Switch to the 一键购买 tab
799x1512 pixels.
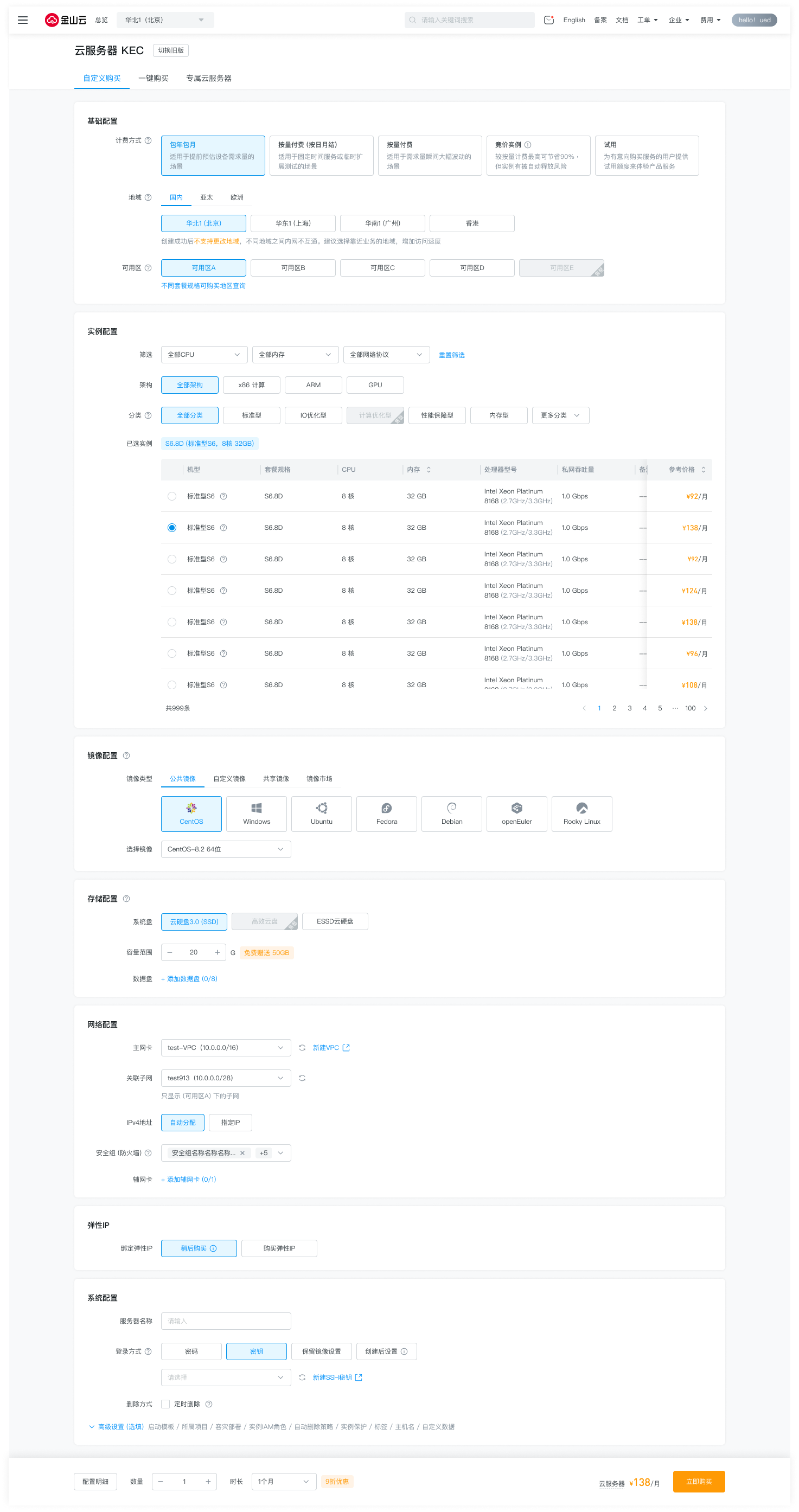(x=153, y=78)
